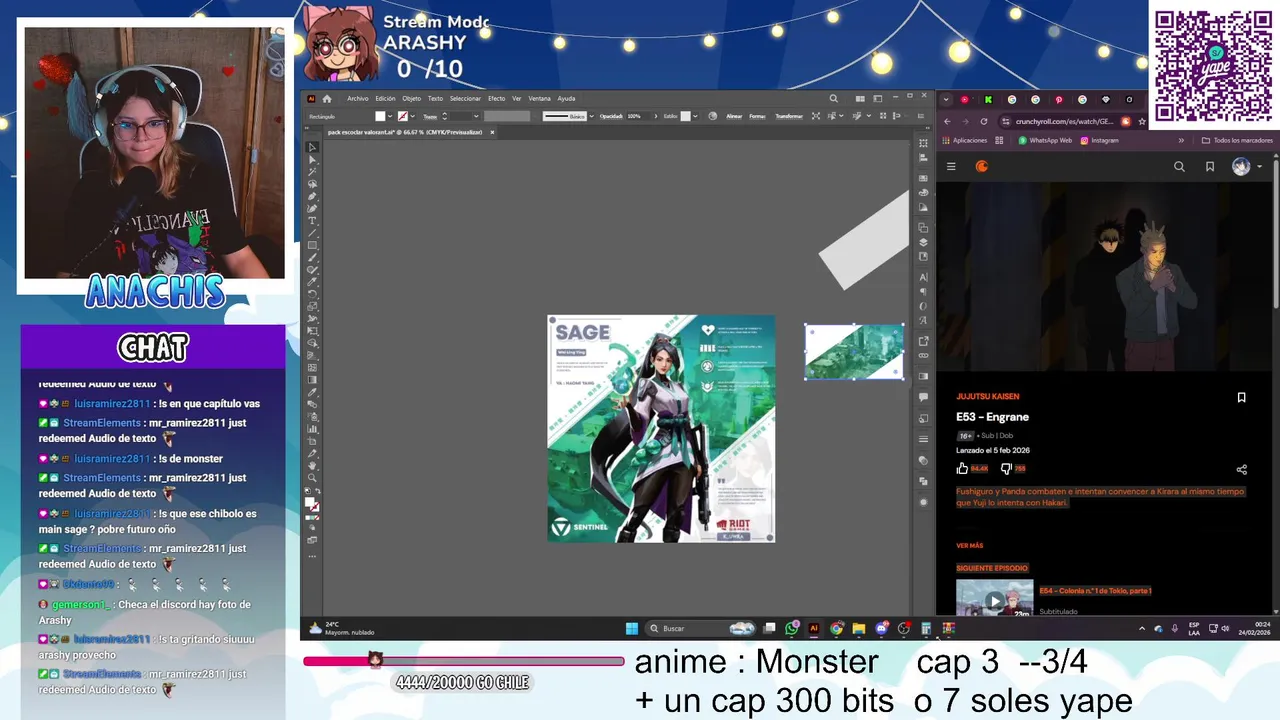Viewport: 1280px width, 720px height.
Task: Bookmark this page with star icon
Action: (x=1141, y=121)
